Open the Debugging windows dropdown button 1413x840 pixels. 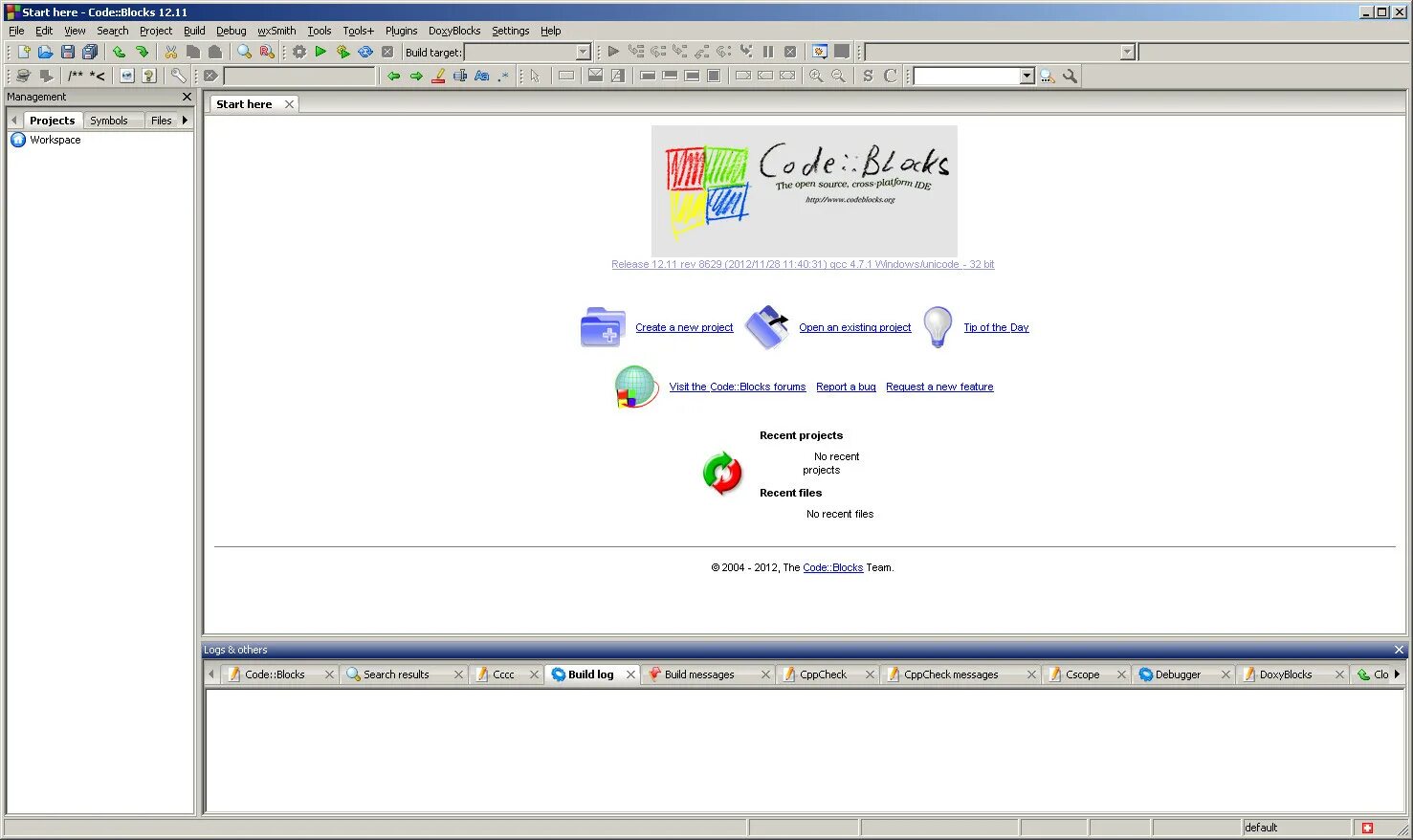819,52
